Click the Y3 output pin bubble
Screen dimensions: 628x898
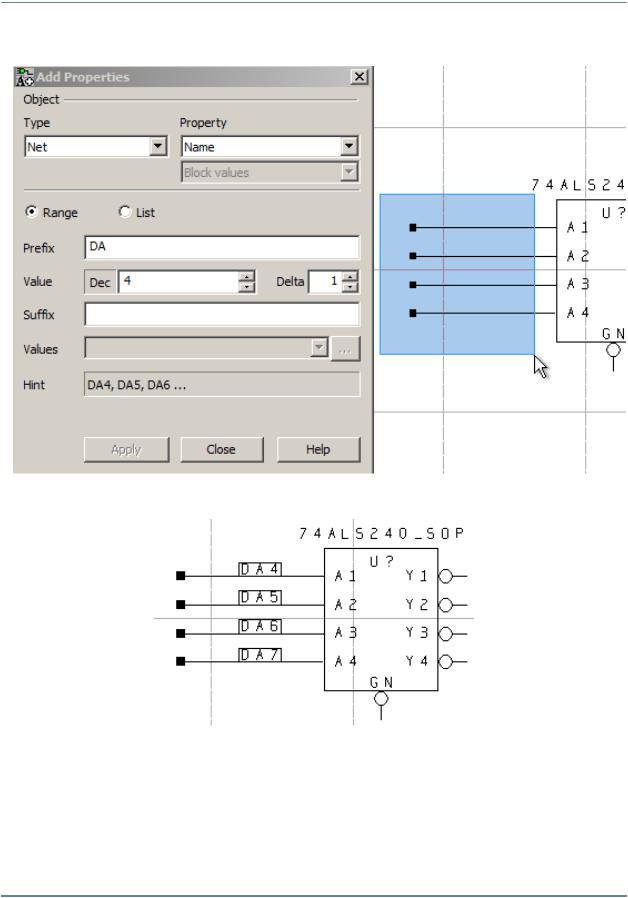click(445, 633)
